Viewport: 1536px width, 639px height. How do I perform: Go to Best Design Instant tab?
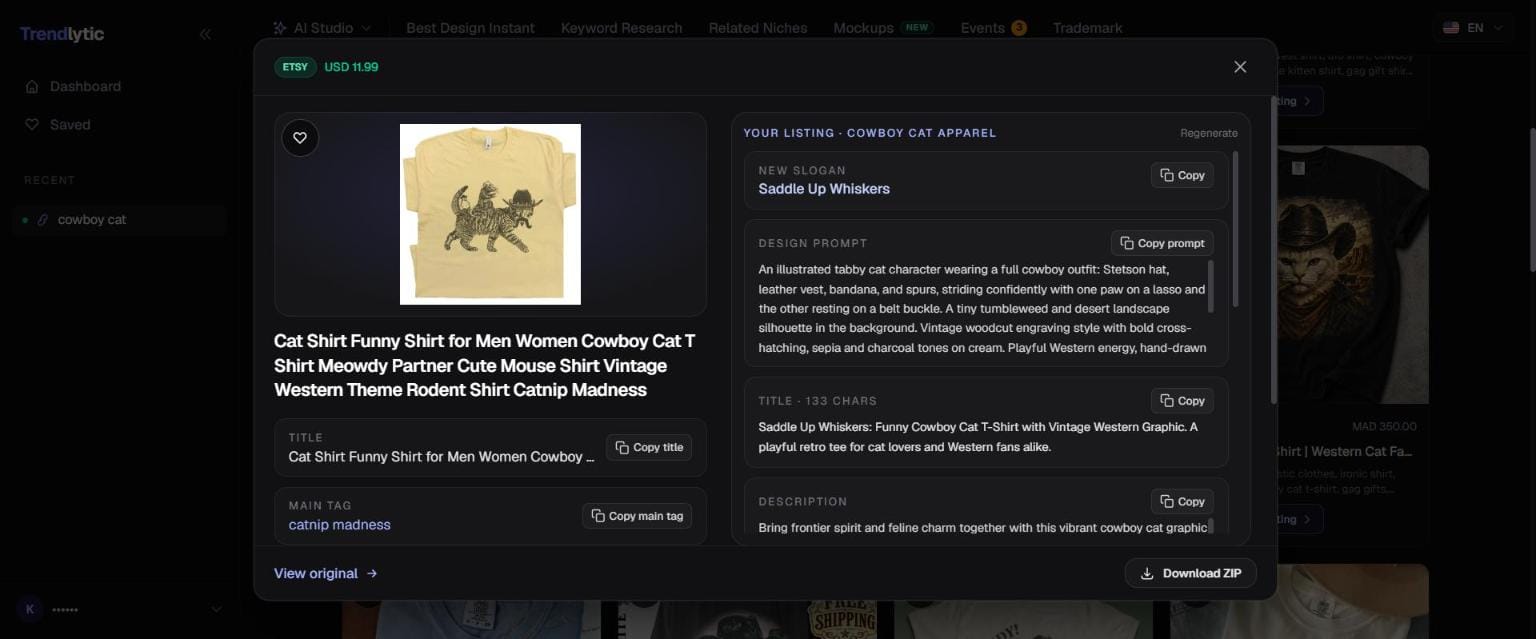[470, 28]
